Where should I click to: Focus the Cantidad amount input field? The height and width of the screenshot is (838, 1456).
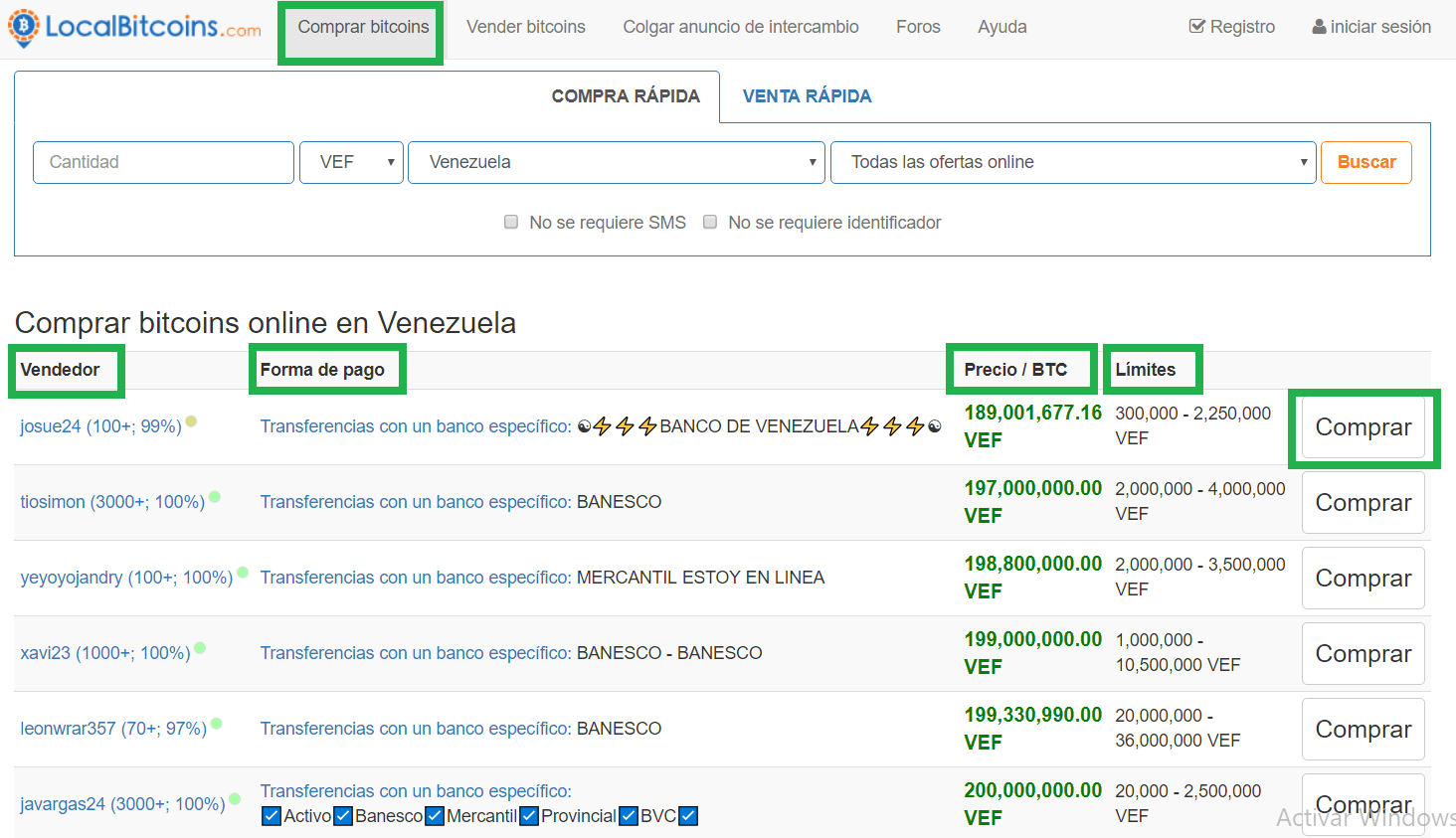164,162
